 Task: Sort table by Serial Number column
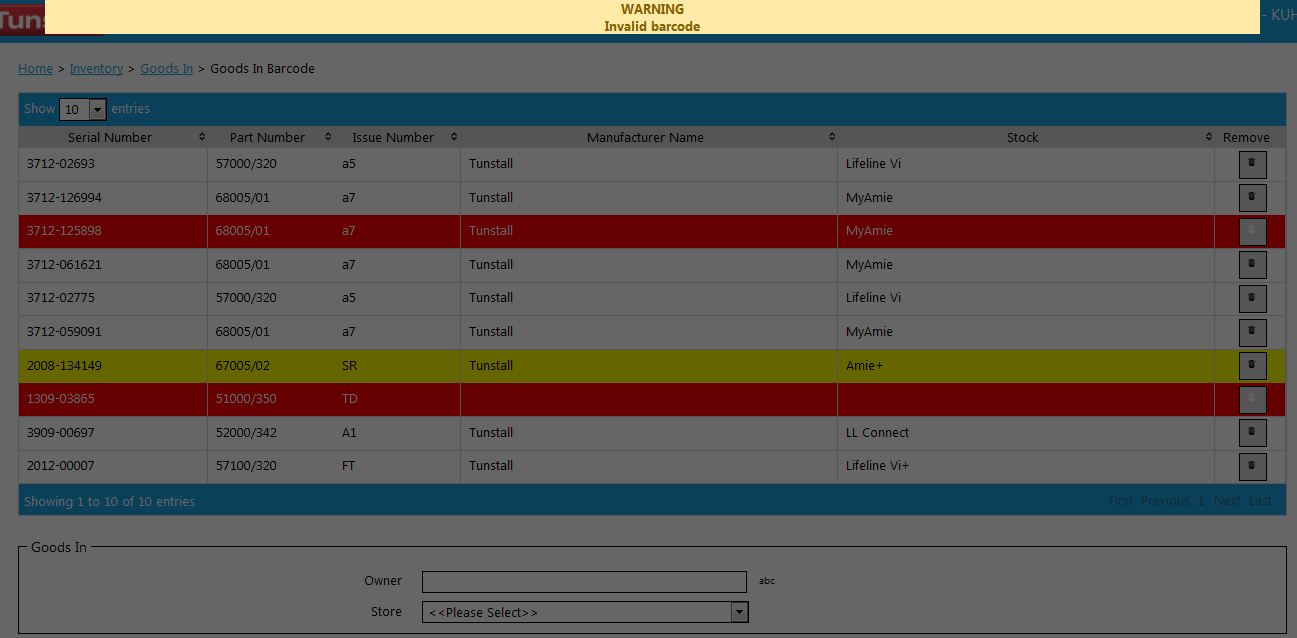pos(110,137)
